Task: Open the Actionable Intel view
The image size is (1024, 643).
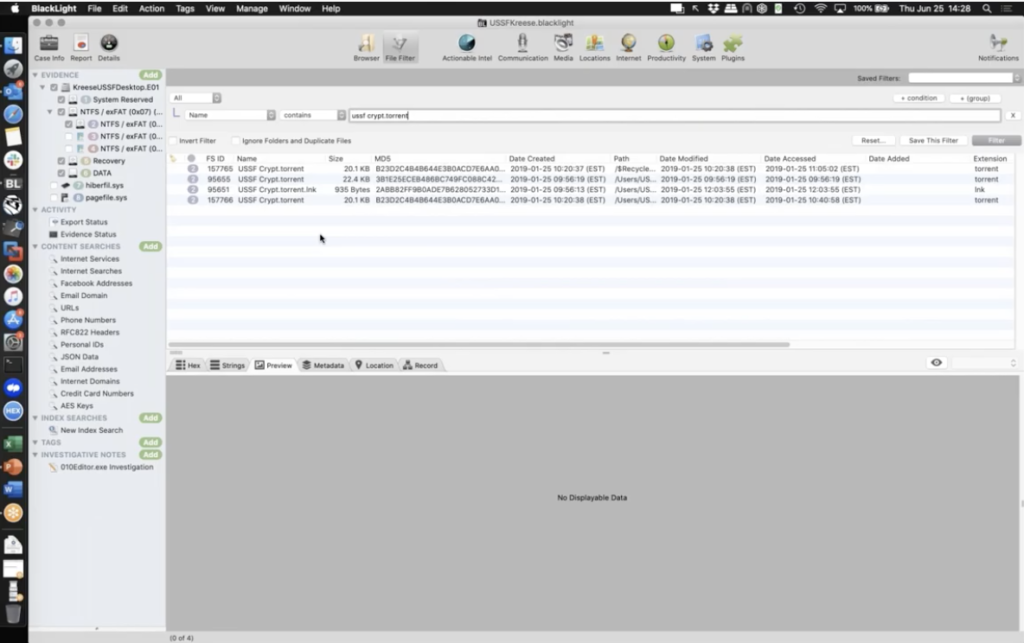Action: tap(467, 48)
